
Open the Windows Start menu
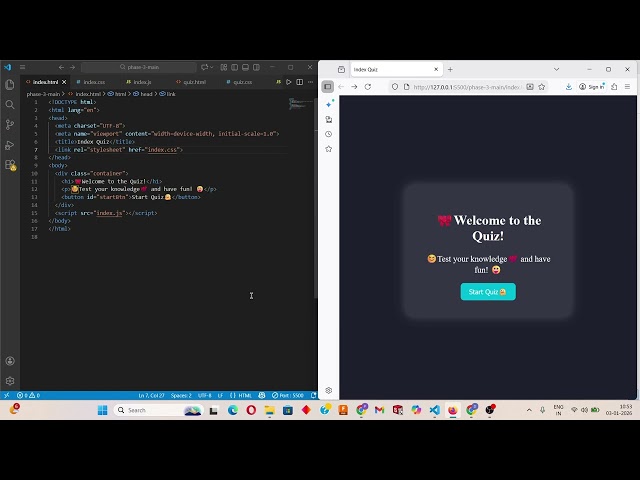102,410
